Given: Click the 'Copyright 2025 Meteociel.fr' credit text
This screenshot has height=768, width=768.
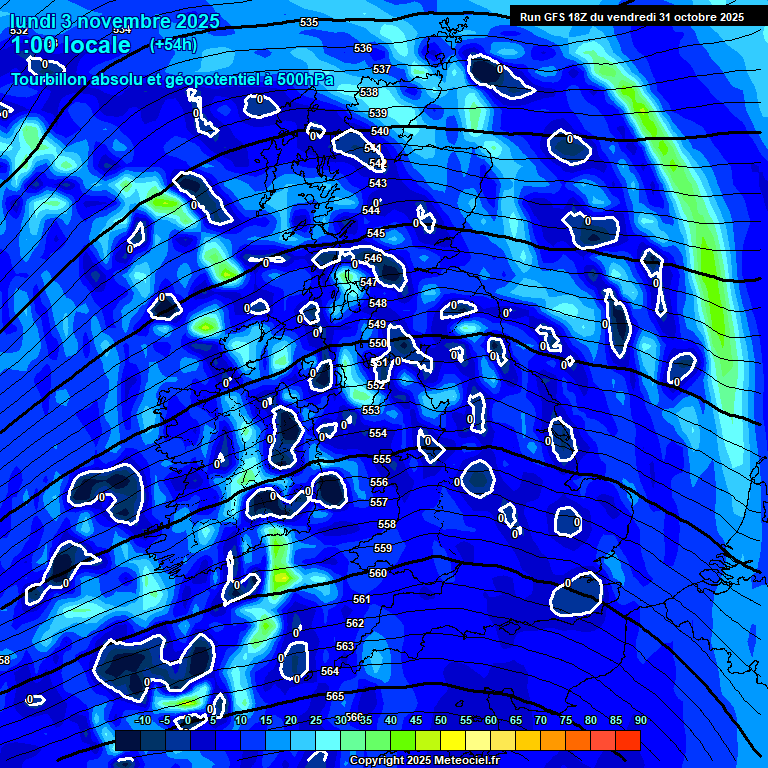Looking at the screenshot, I should [425, 760].
